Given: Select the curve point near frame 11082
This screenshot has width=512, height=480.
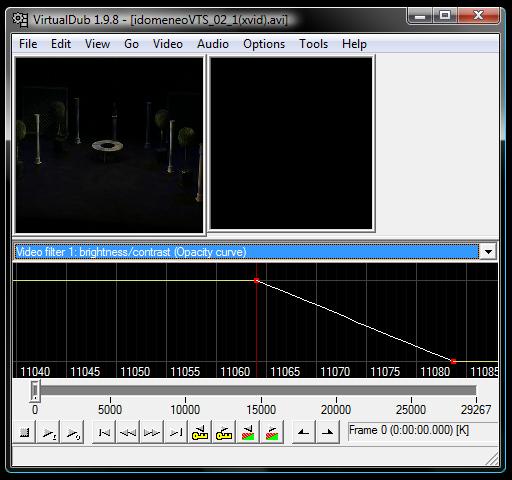Looking at the screenshot, I should (453, 361).
